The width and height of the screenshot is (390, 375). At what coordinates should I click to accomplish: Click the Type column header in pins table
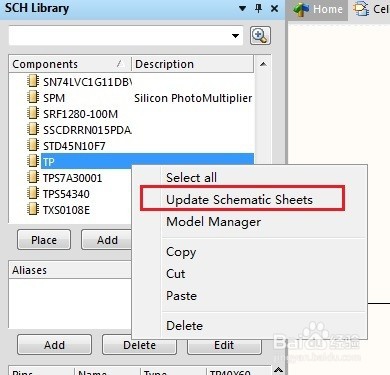pos(173,371)
